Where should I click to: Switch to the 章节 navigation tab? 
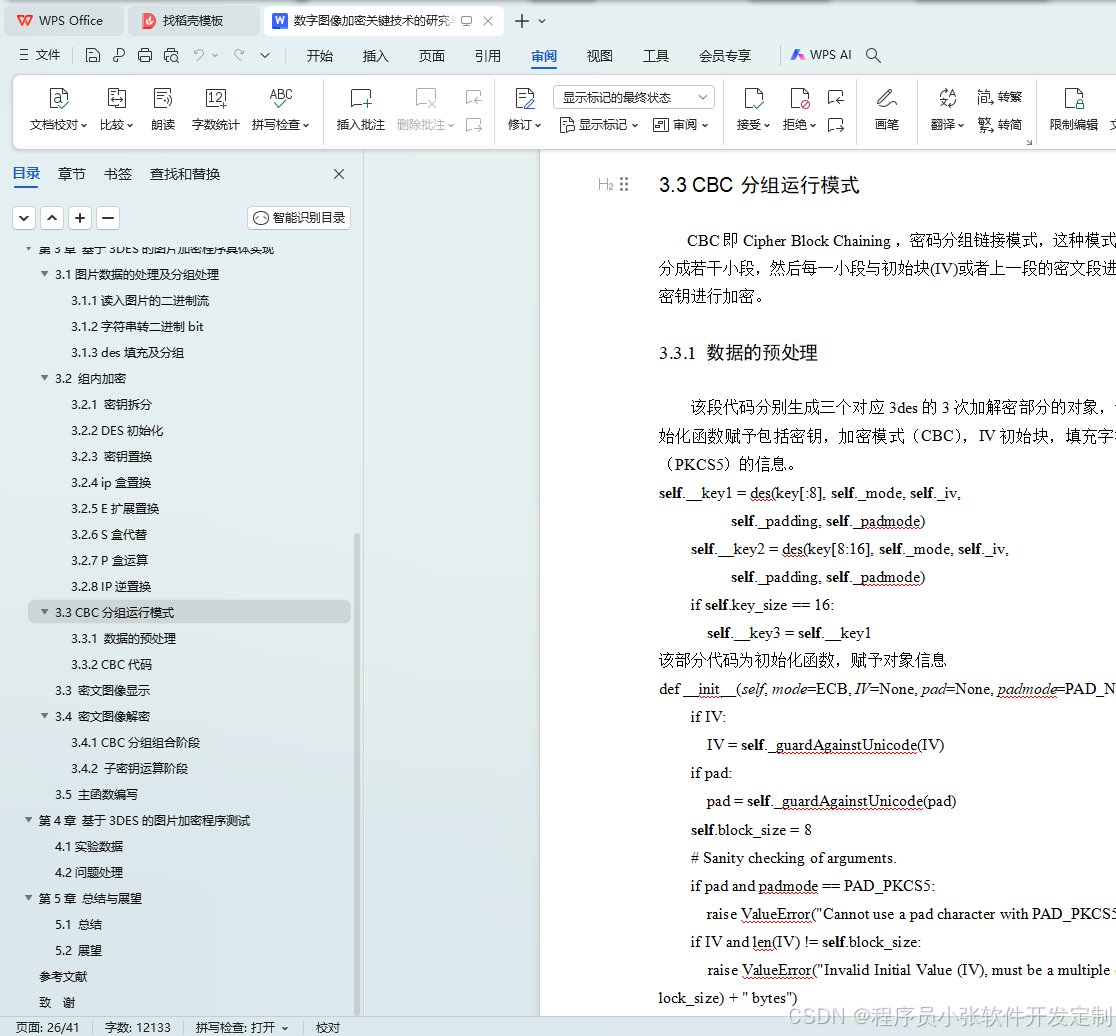[71, 174]
